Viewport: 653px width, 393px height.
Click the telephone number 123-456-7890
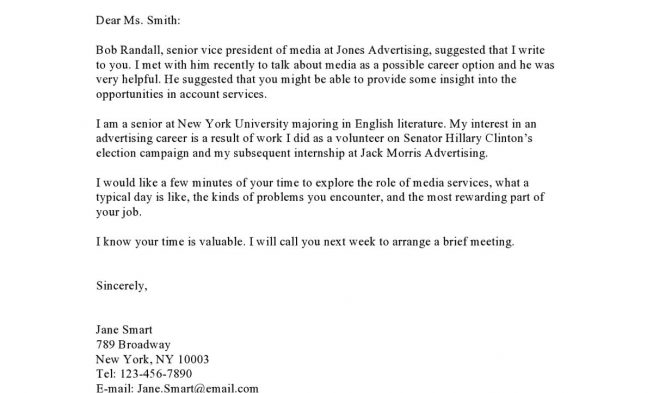coord(156,373)
